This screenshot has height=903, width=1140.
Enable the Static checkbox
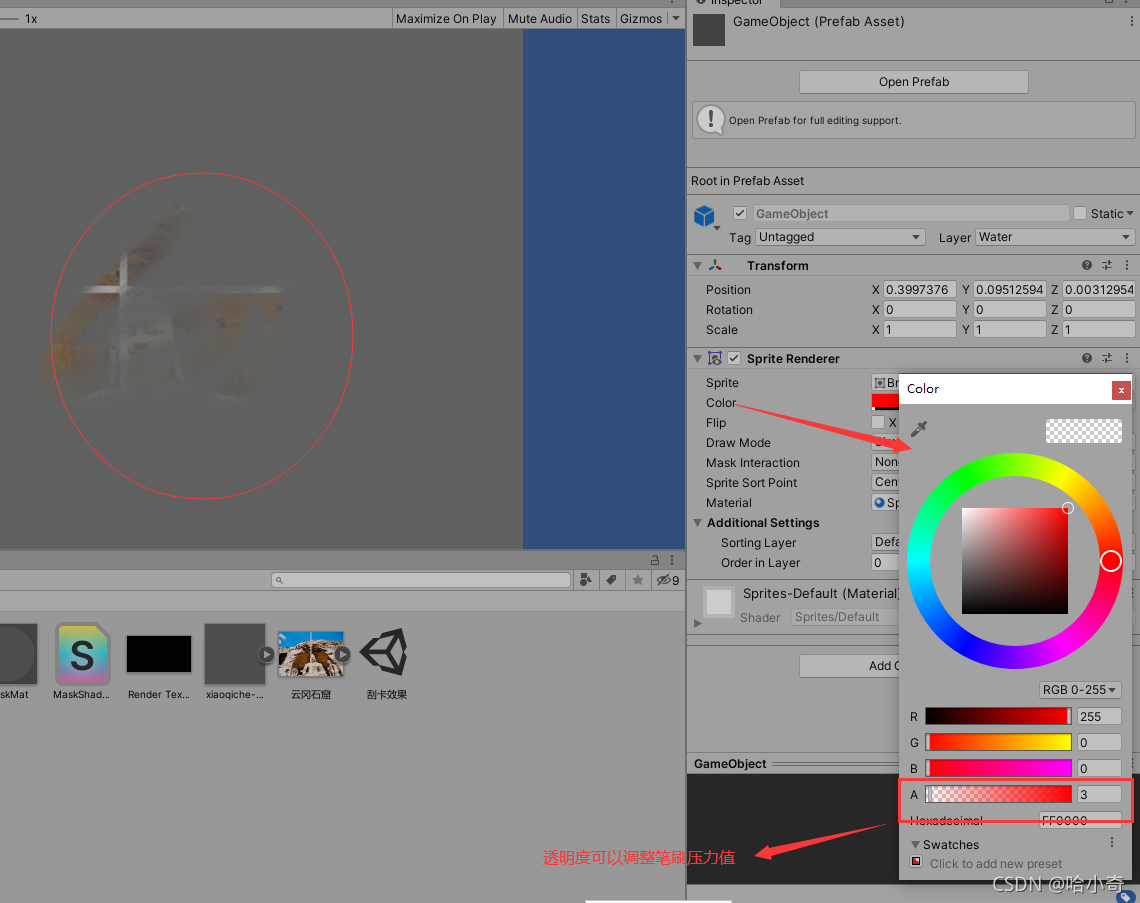click(1080, 213)
